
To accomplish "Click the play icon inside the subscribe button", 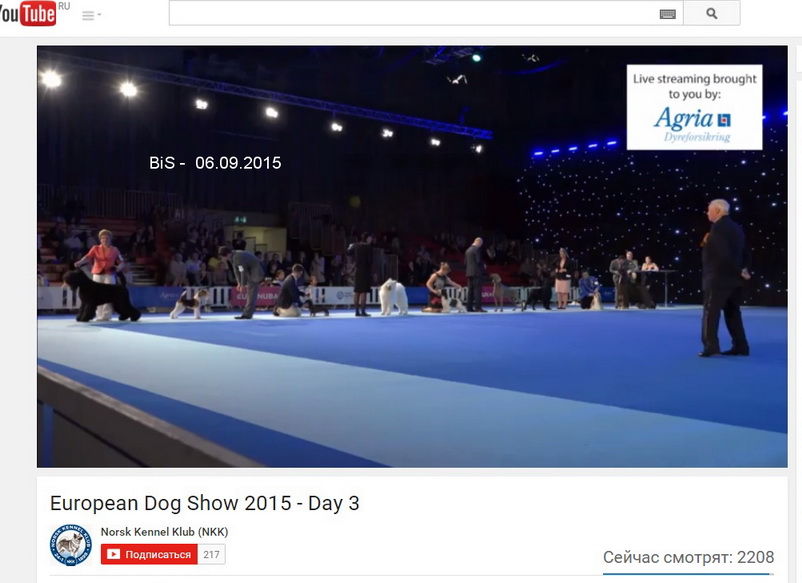I will tap(114, 554).
